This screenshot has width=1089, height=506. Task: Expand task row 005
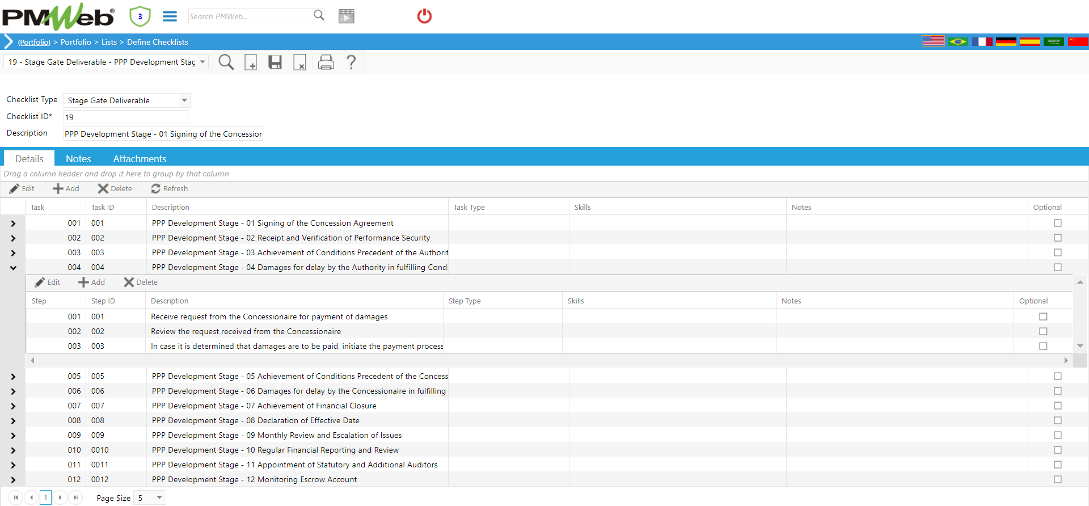pyautogui.click(x=13, y=376)
